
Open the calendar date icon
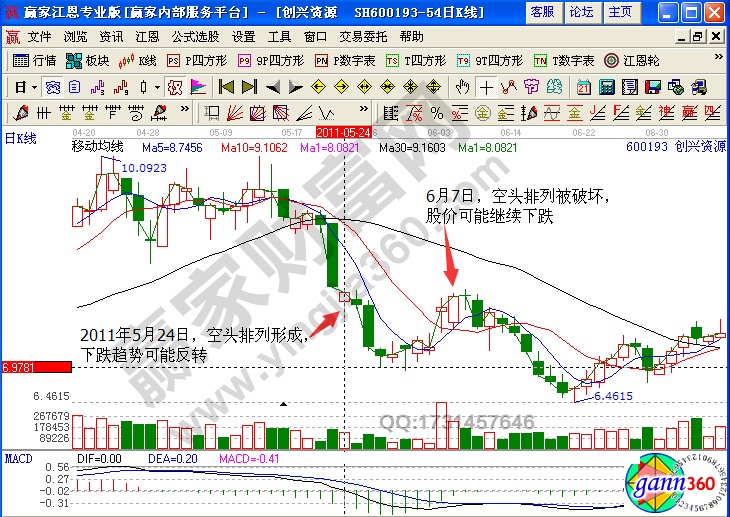pyautogui.click(x=584, y=87)
